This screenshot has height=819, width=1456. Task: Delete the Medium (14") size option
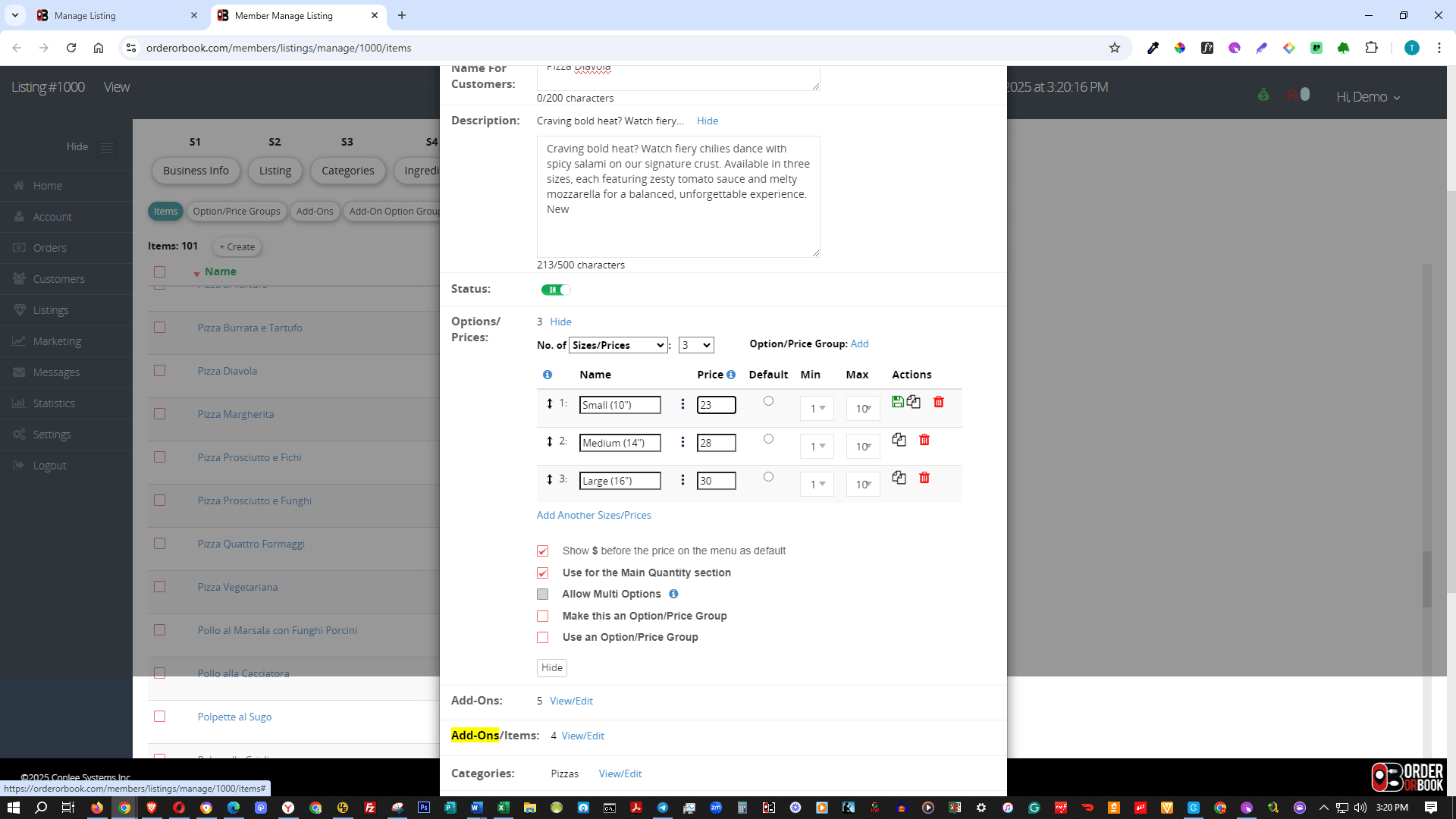click(924, 440)
